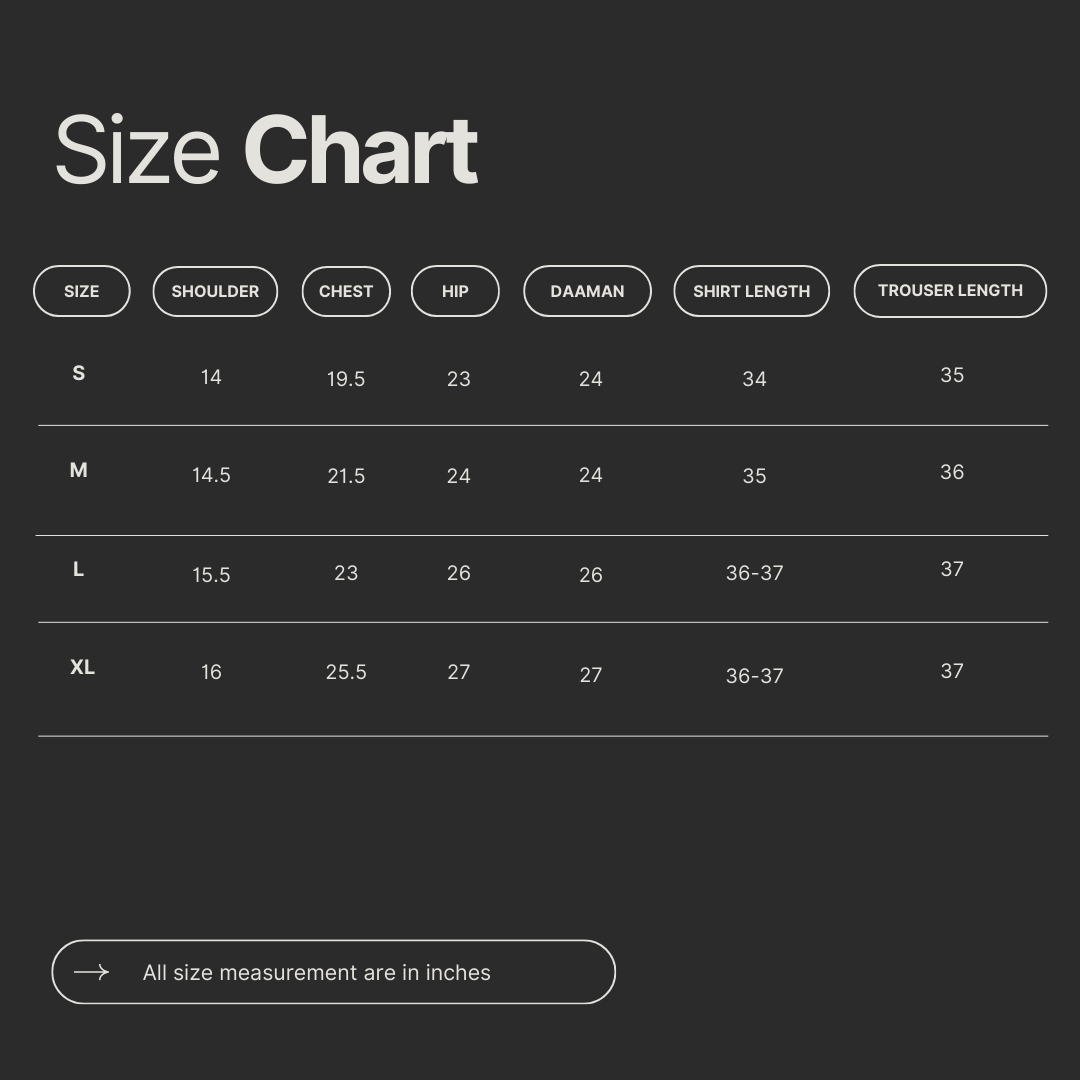Viewport: 1080px width, 1080px height.
Task: Click the XL size row label
Action: (82, 667)
